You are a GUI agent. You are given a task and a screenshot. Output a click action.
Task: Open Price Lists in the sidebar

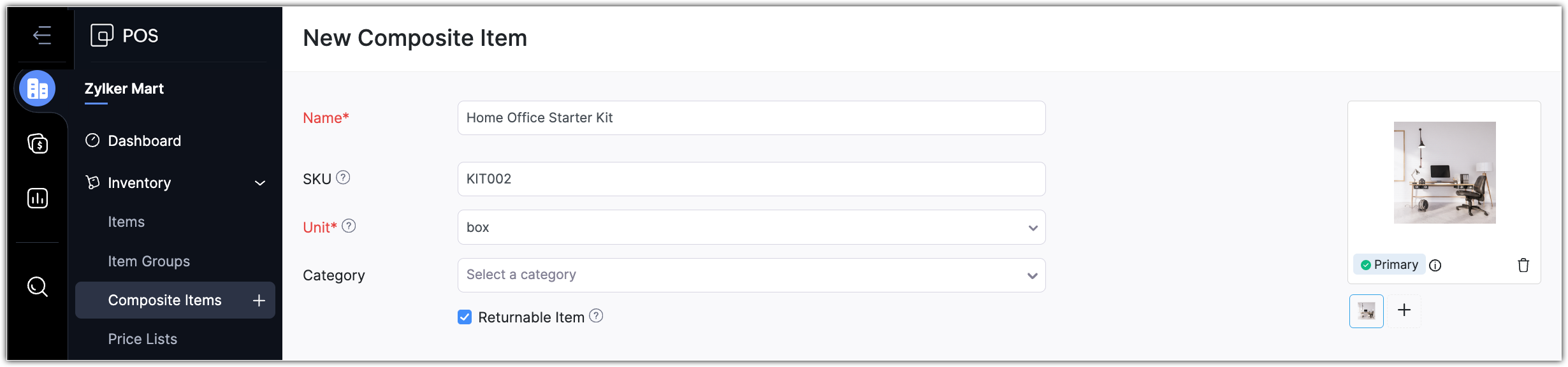142,339
